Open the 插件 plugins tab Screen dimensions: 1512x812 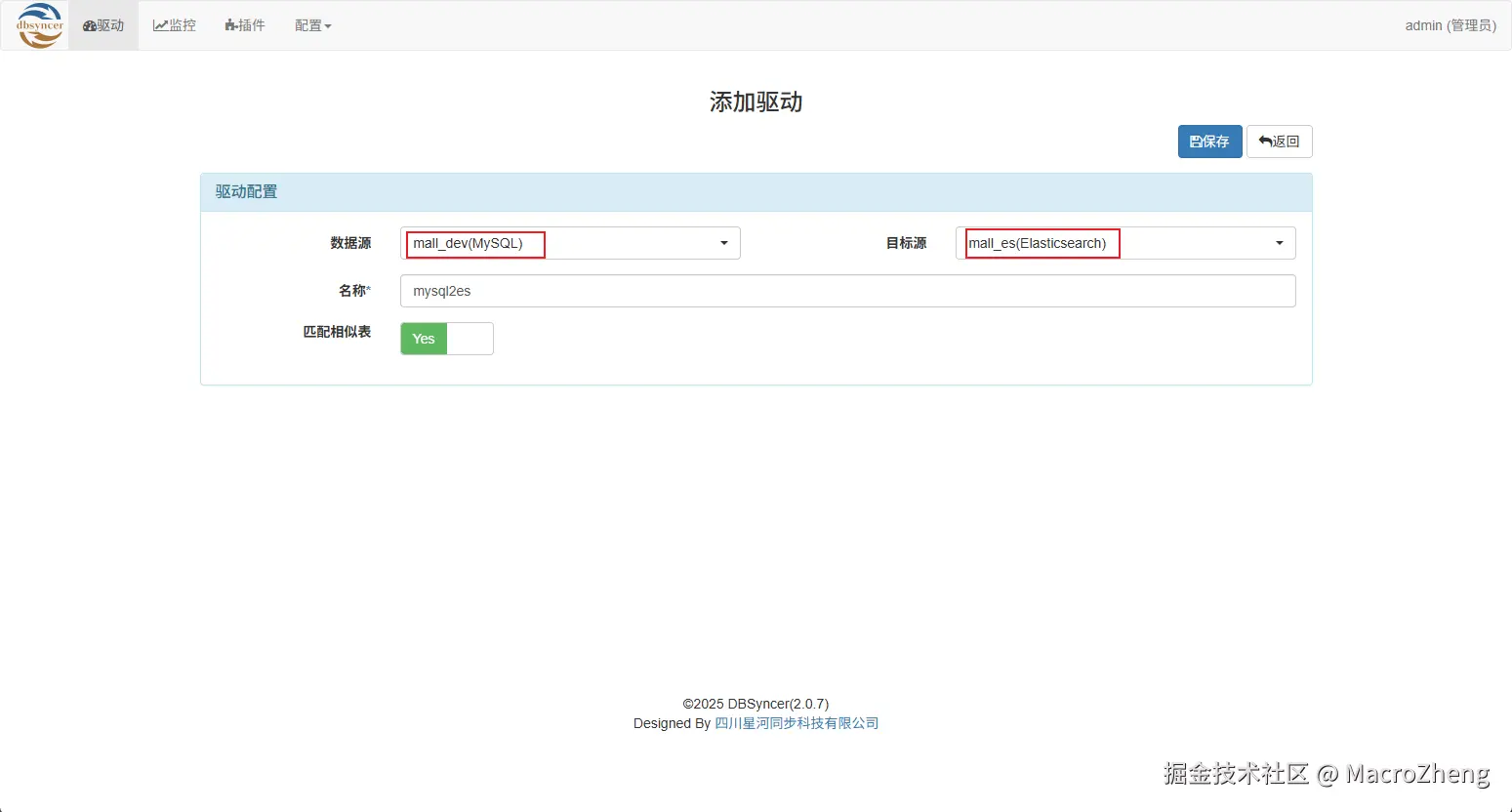point(245,25)
